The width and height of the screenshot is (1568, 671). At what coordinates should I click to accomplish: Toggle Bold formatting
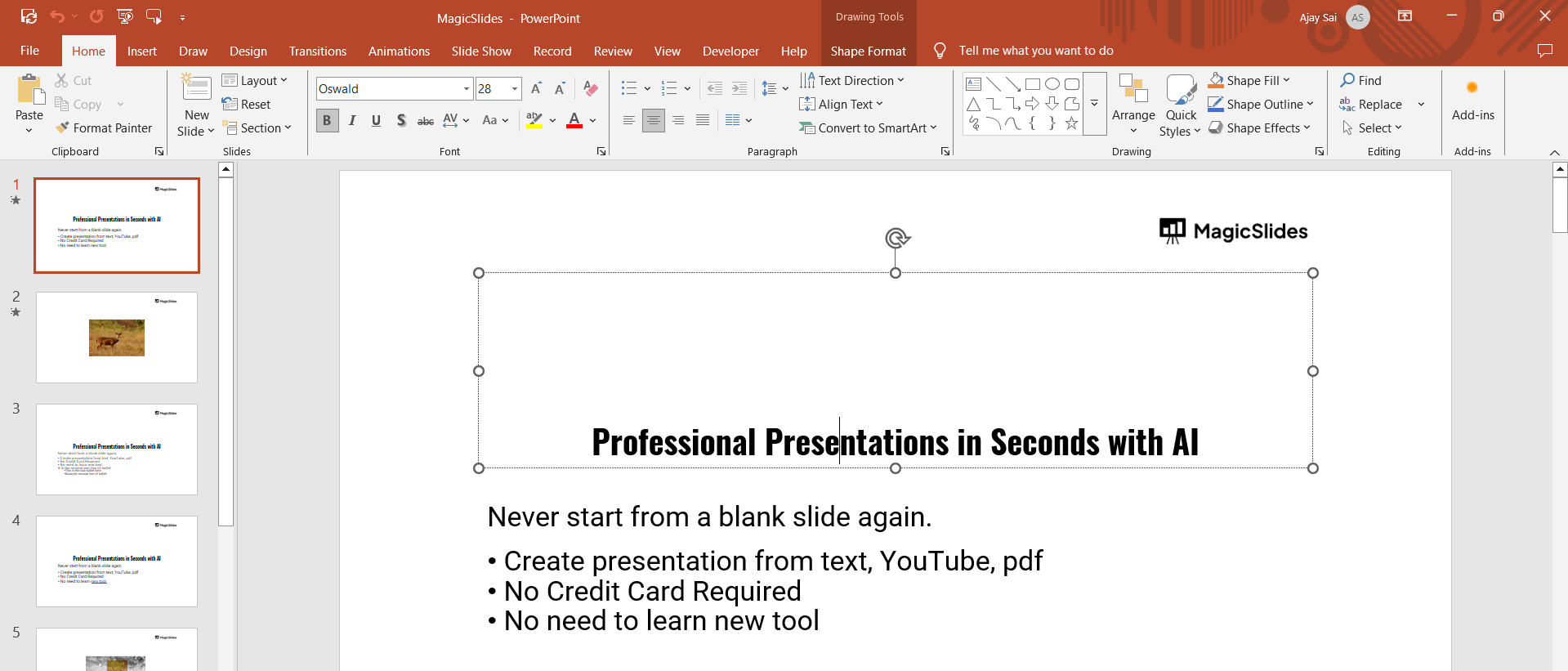(327, 121)
